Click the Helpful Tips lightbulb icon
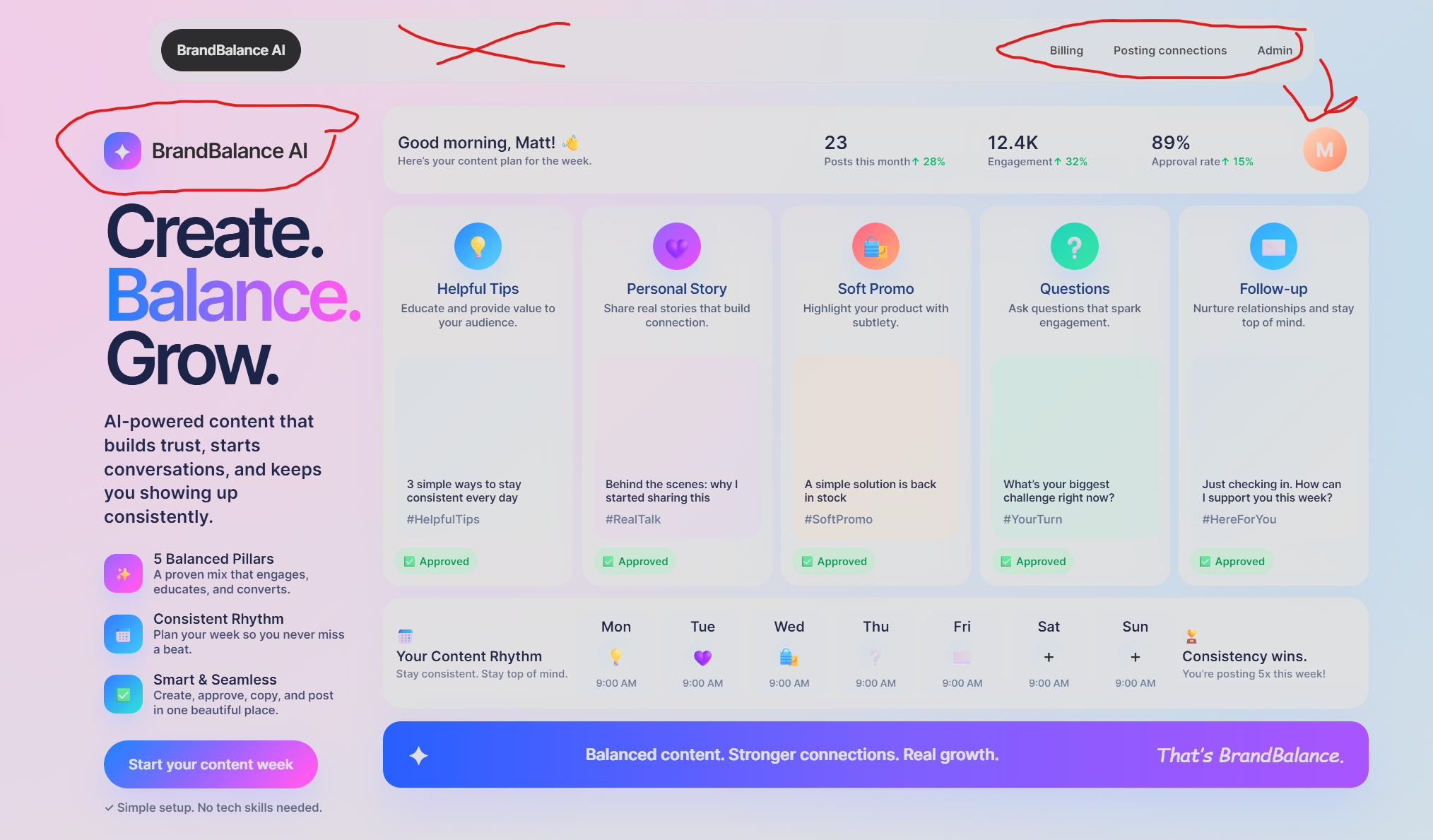The height and width of the screenshot is (840, 1433). click(478, 247)
